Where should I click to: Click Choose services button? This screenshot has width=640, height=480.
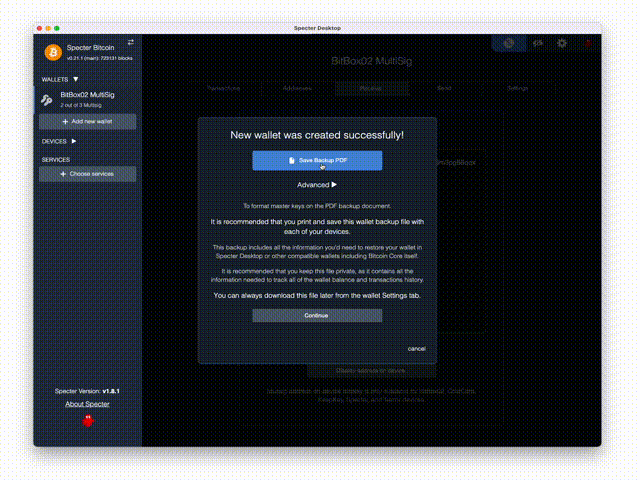tap(87, 174)
